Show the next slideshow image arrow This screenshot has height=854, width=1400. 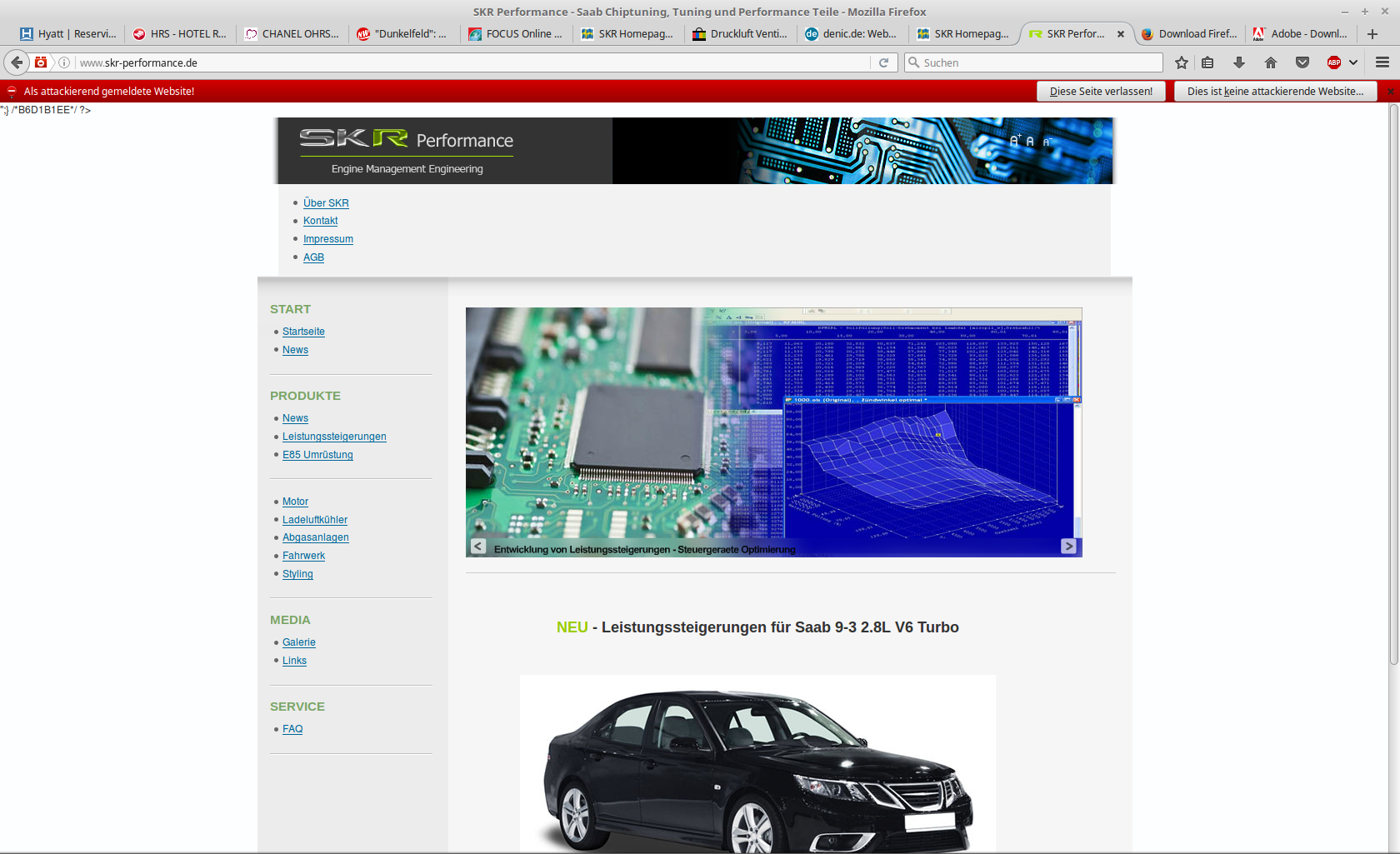click(x=1068, y=546)
